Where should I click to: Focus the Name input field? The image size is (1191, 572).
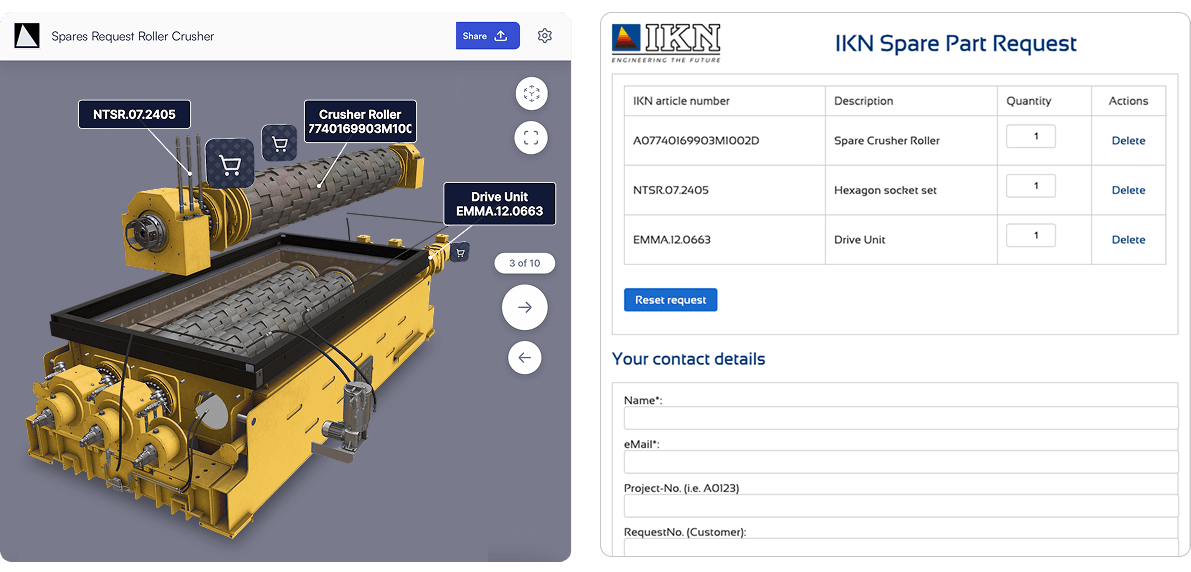[x=901, y=419]
